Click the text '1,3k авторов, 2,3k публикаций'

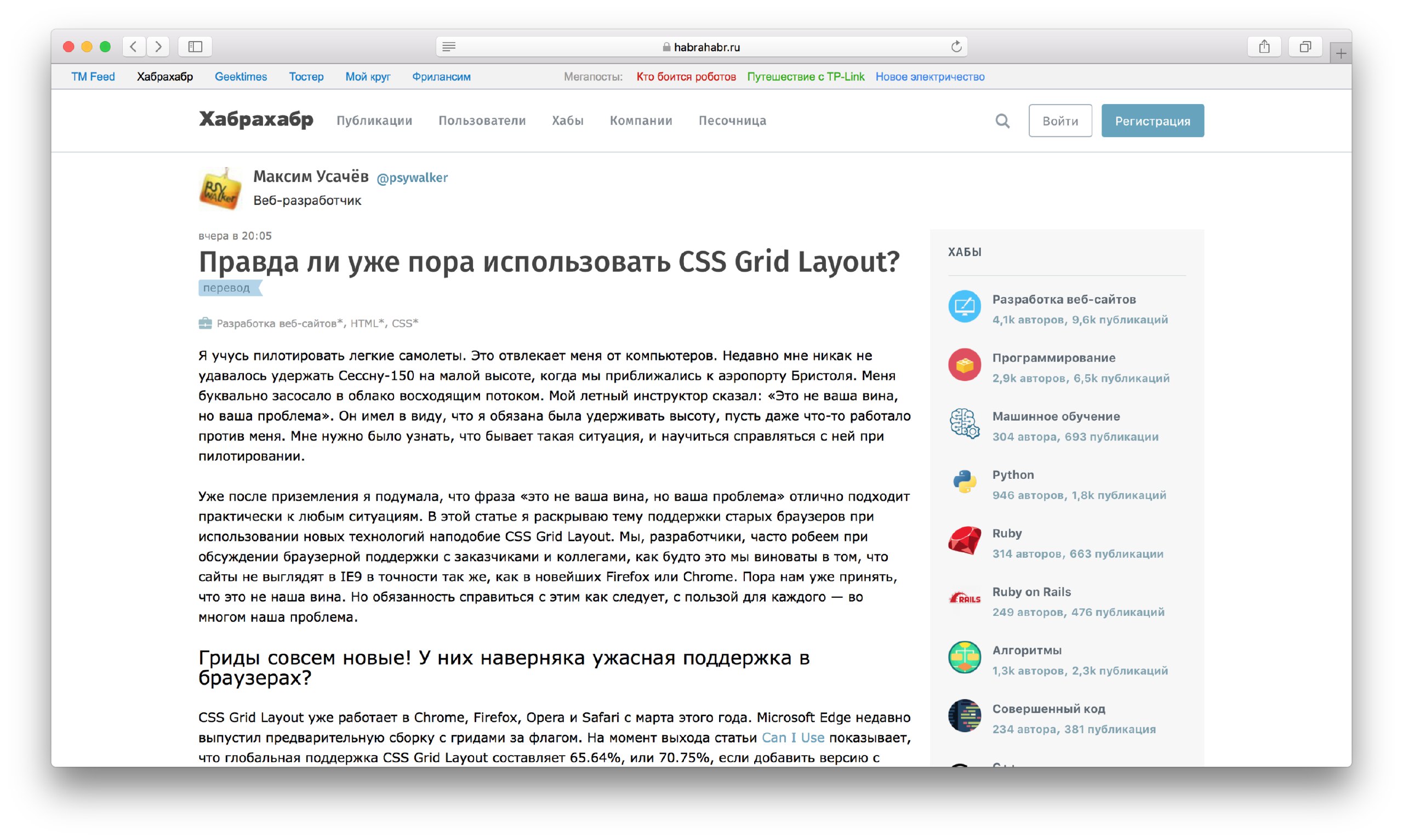point(1080,671)
